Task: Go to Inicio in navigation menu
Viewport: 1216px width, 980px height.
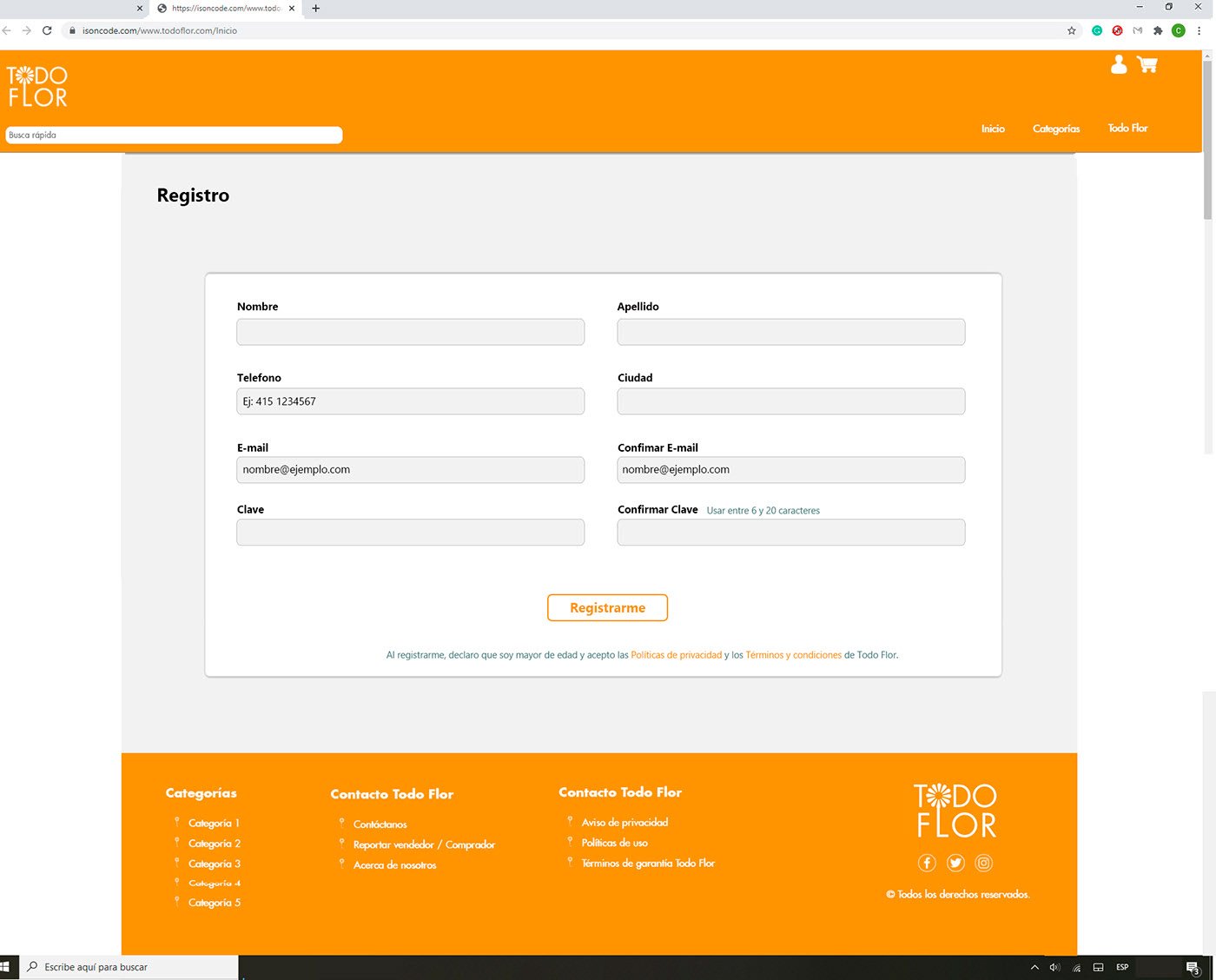Action: [993, 129]
